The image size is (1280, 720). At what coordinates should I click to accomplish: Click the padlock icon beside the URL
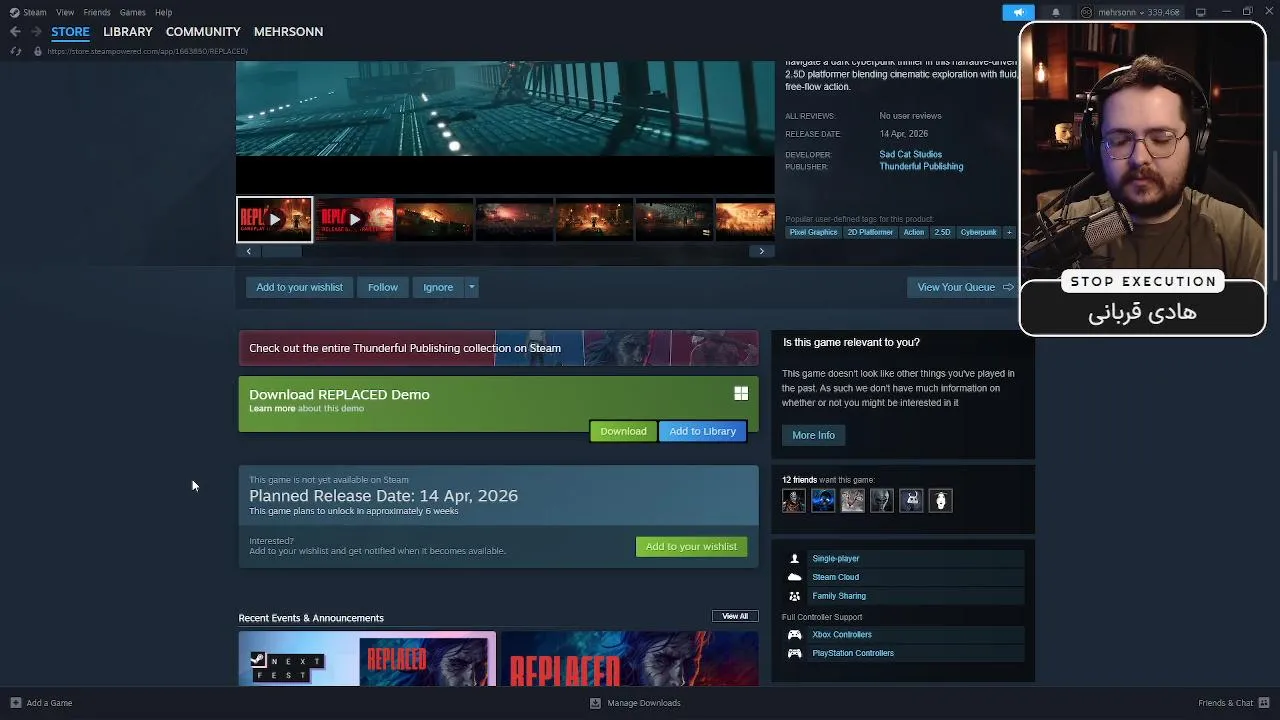38,51
